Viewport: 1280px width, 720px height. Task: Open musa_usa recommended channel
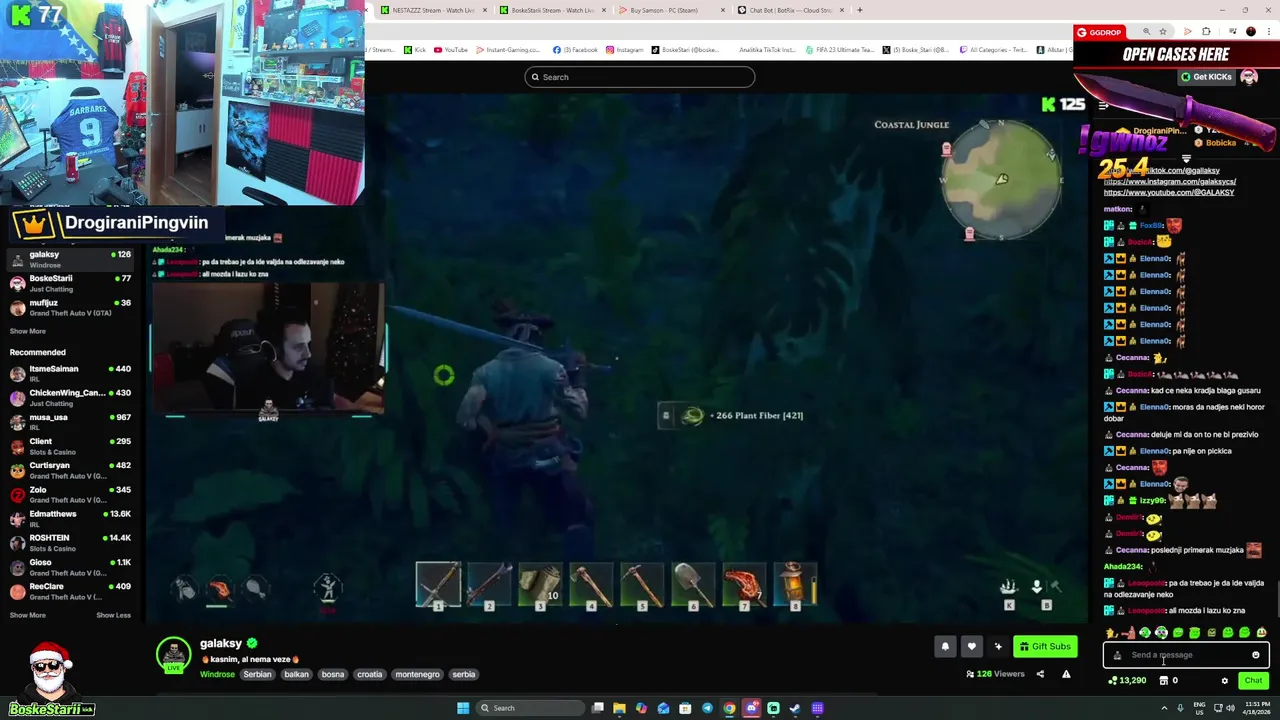[x=70, y=421]
